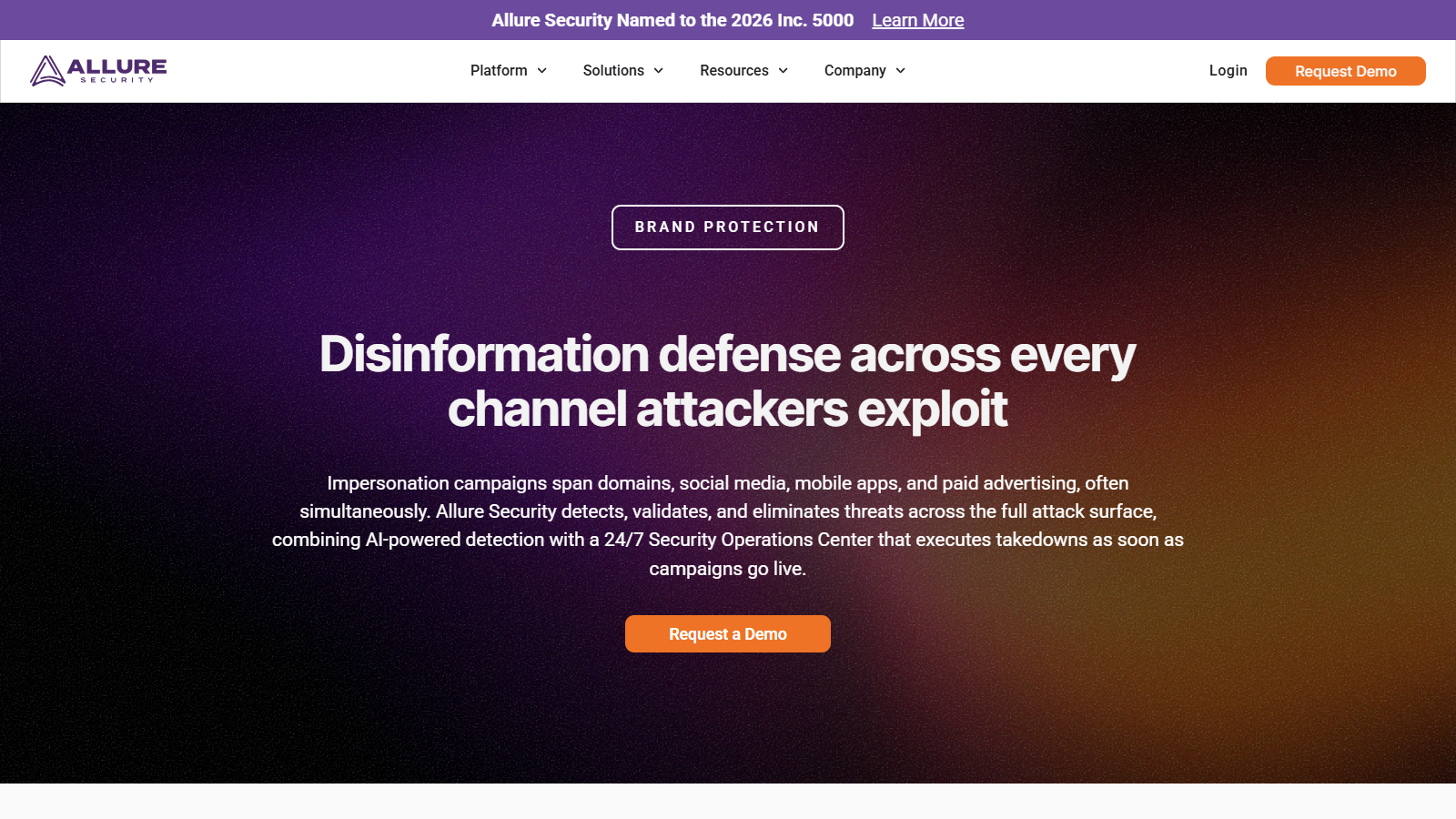Follow the Learn More banner link
Viewport: 1456px width, 819px height.
coord(917,20)
